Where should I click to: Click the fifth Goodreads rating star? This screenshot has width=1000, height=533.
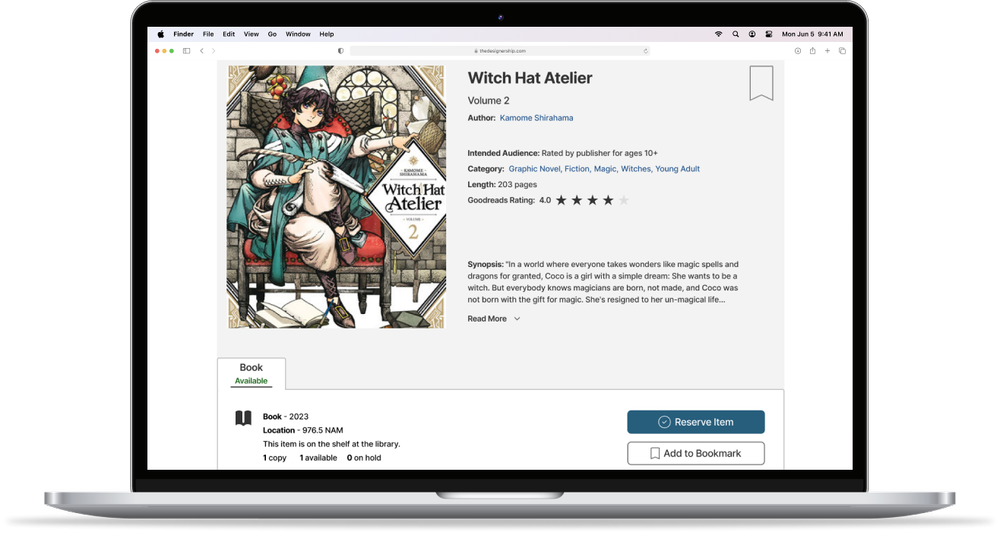[x=624, y=200]
